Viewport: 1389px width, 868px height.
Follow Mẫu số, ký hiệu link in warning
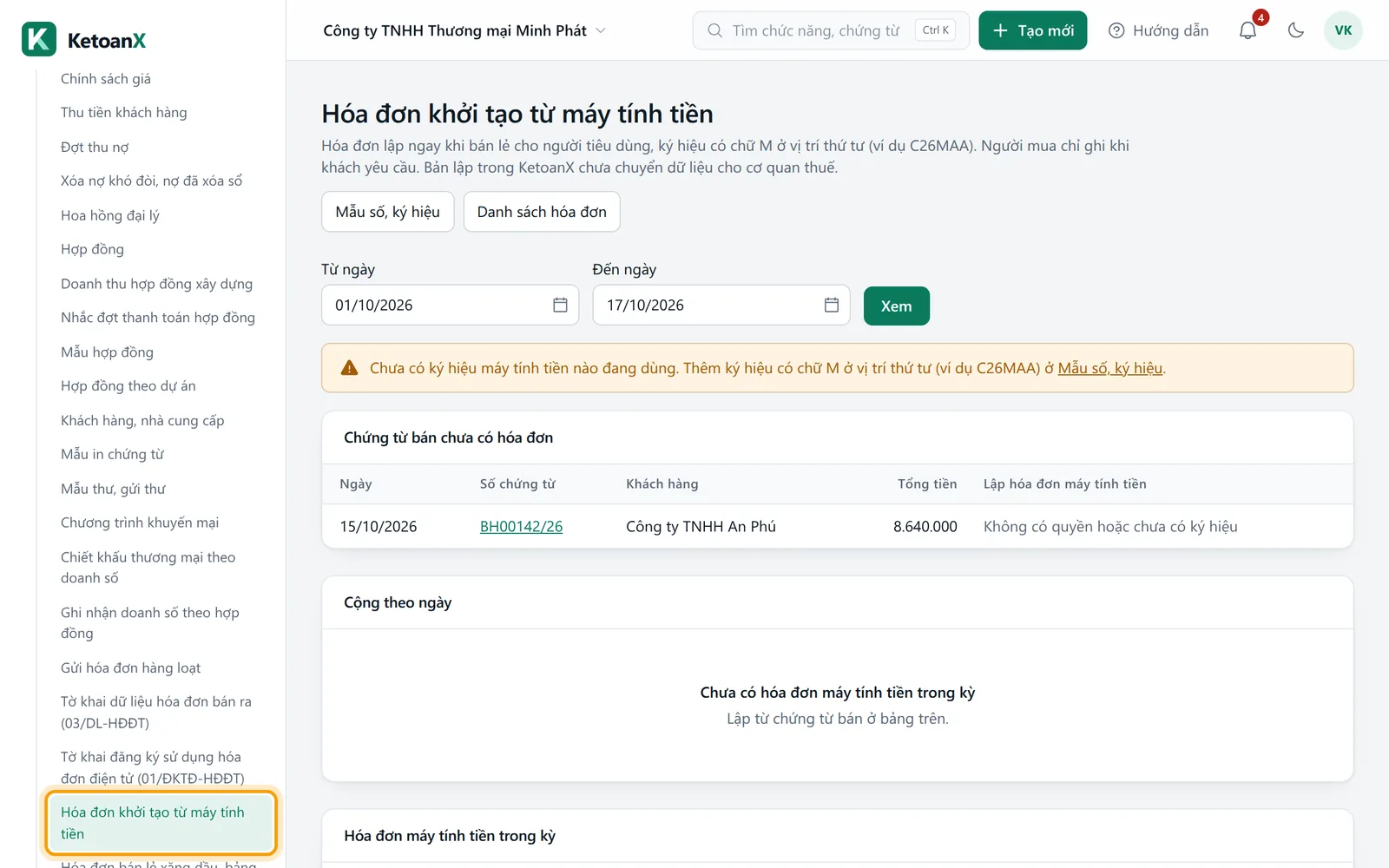pyautogui.click(x=1109, y=368)
